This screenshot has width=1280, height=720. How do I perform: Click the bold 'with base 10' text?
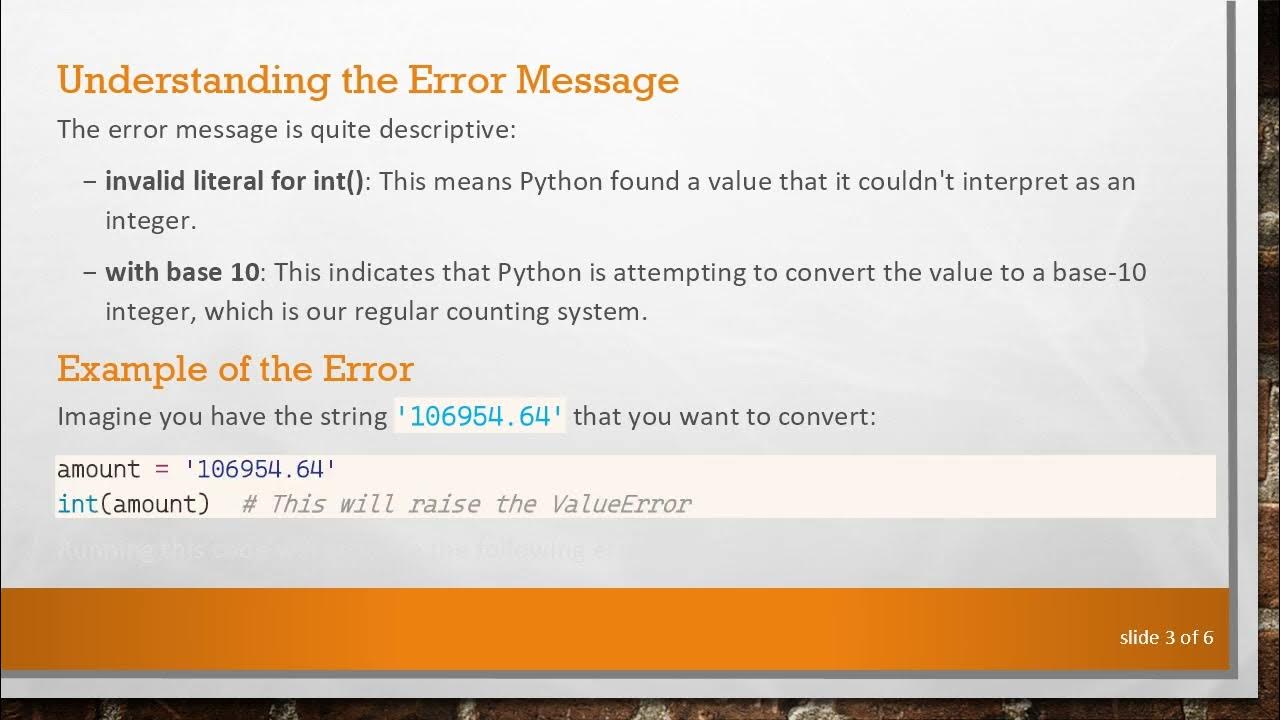[182, 272]
